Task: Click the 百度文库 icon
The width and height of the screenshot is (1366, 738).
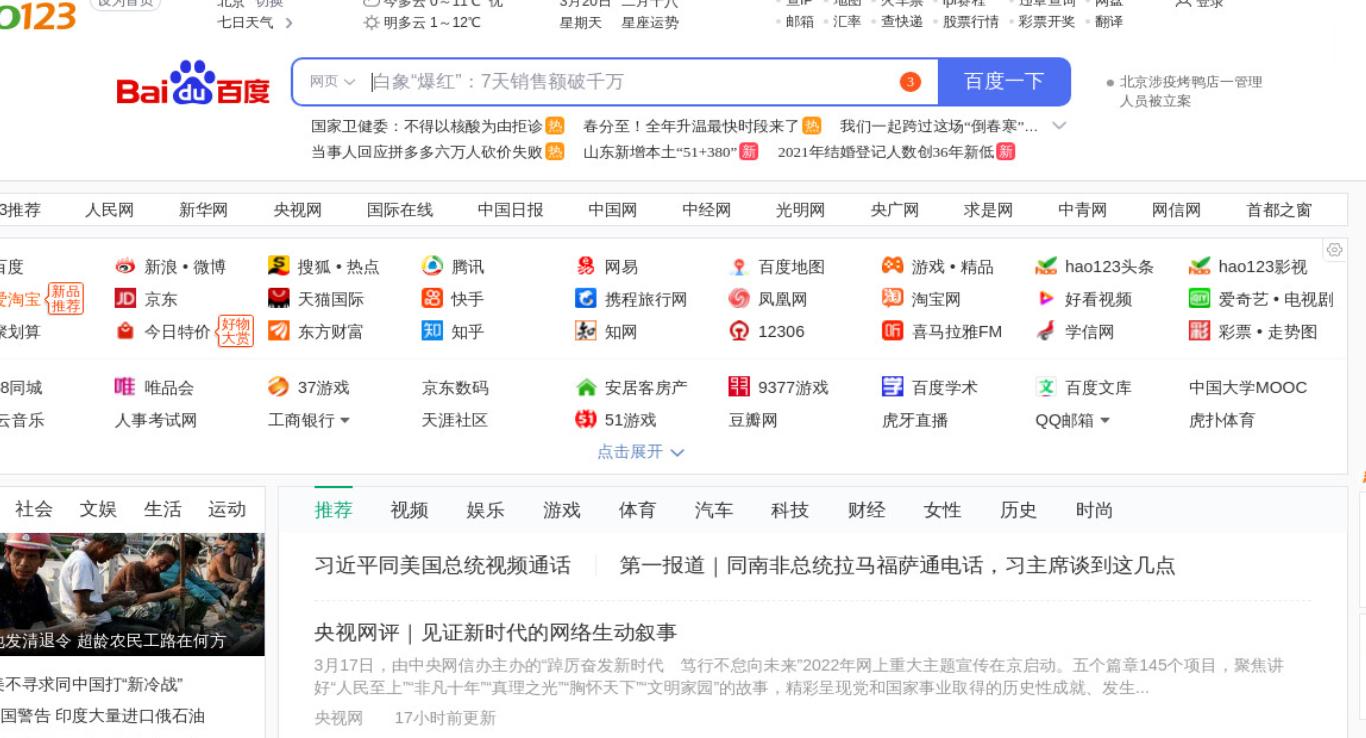Action: pos(1046,387)
